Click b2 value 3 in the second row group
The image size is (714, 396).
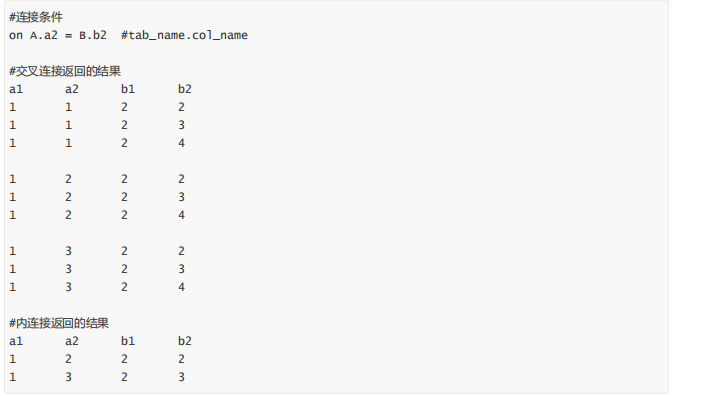pos(181,197)
